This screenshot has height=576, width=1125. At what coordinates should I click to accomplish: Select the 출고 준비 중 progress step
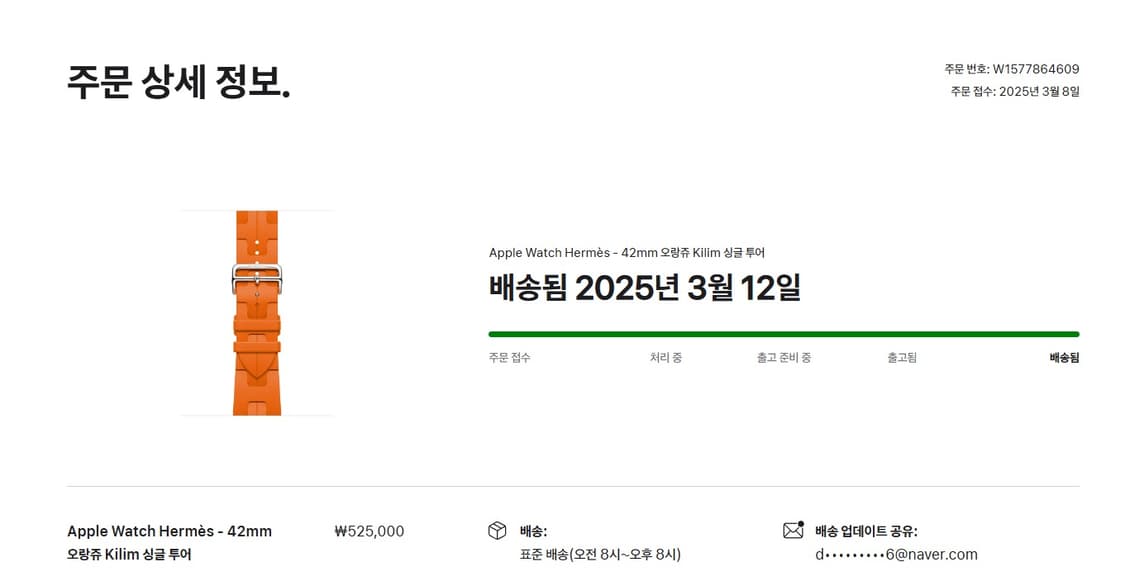coord(783,358)
